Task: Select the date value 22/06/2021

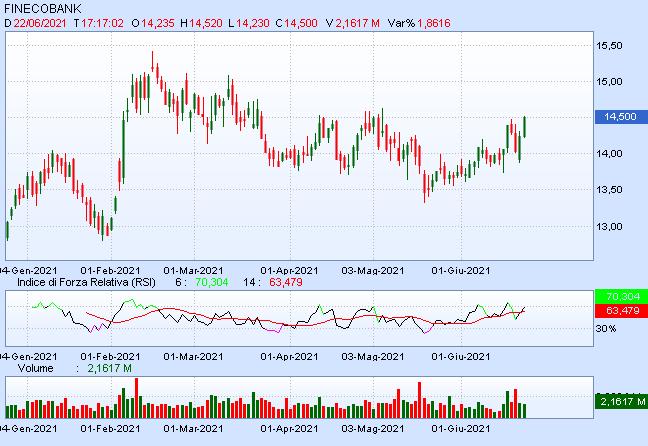Action: (40, 23)
